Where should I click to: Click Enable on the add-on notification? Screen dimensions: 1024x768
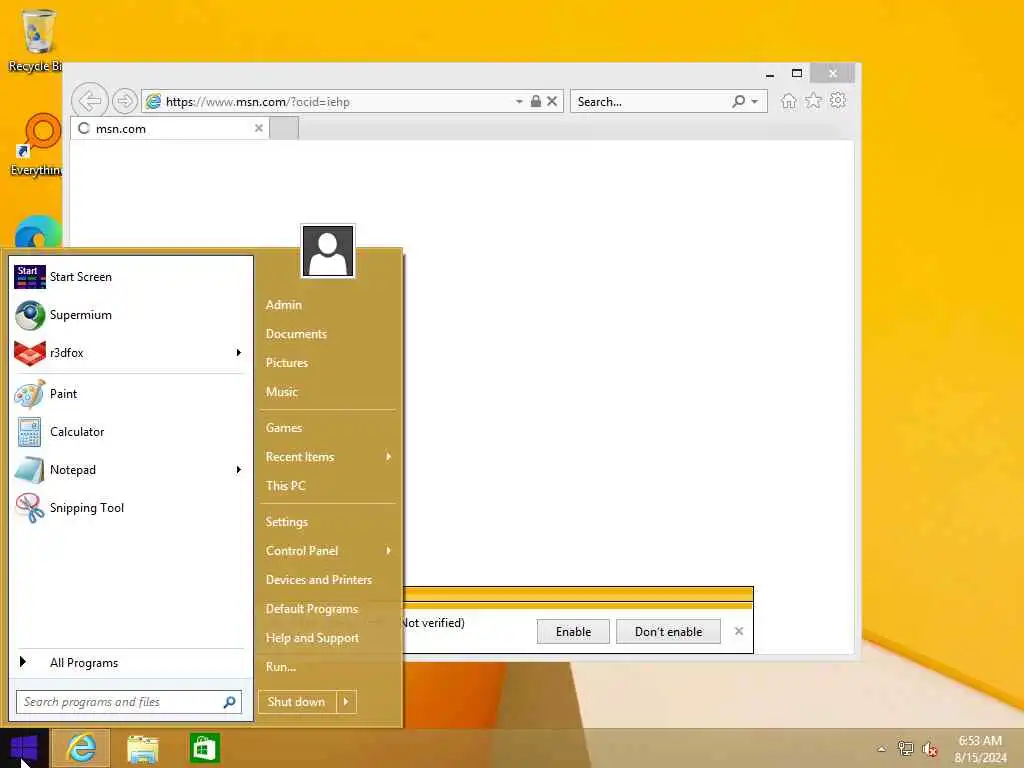point(573,632)
